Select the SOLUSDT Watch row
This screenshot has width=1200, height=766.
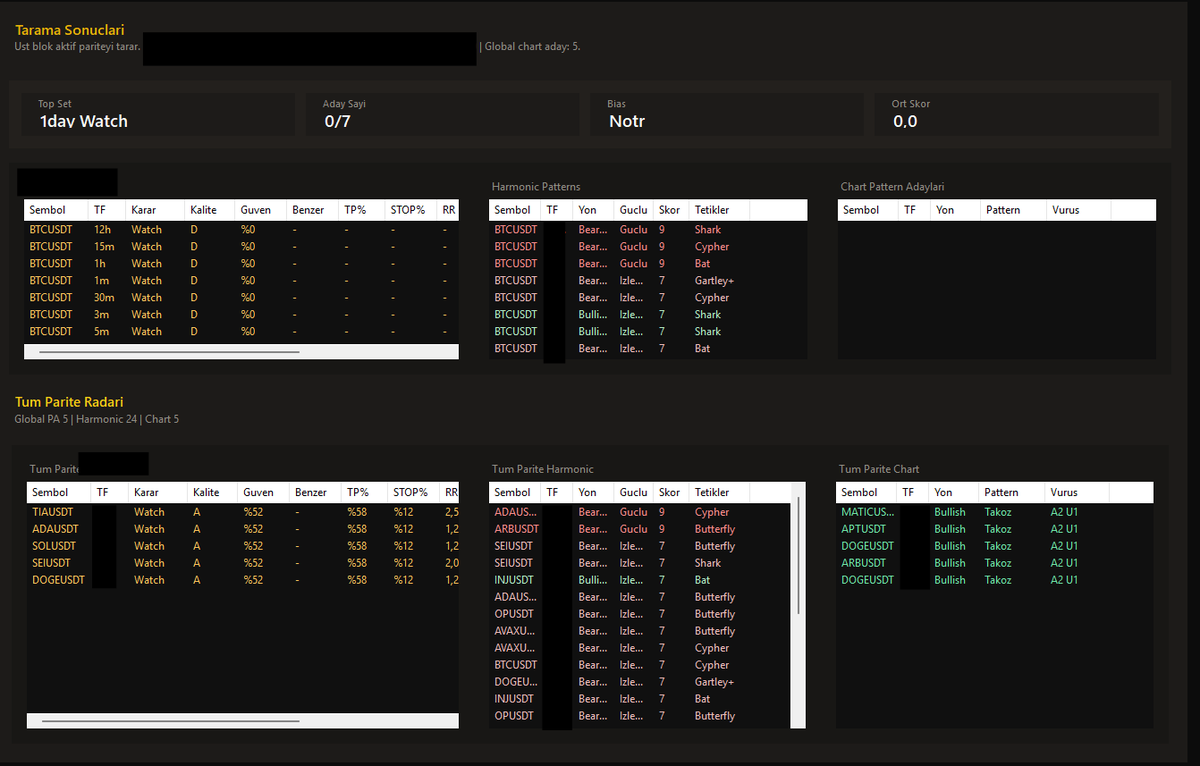point(241,545)
